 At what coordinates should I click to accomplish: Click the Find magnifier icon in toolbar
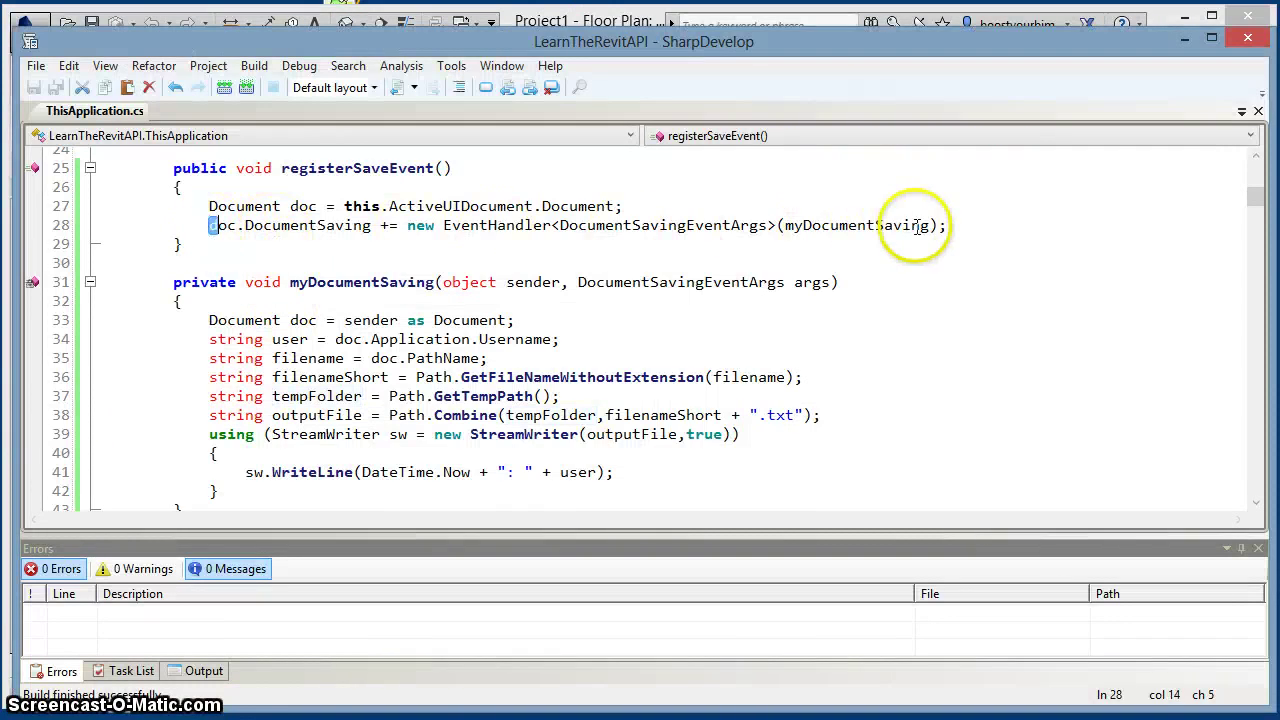click(x=579, y=88)
